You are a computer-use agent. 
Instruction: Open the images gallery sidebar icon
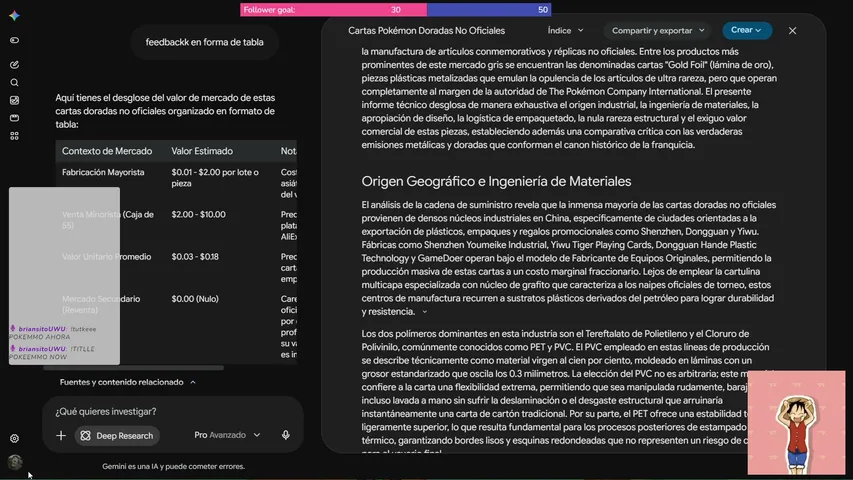[15, 101]
